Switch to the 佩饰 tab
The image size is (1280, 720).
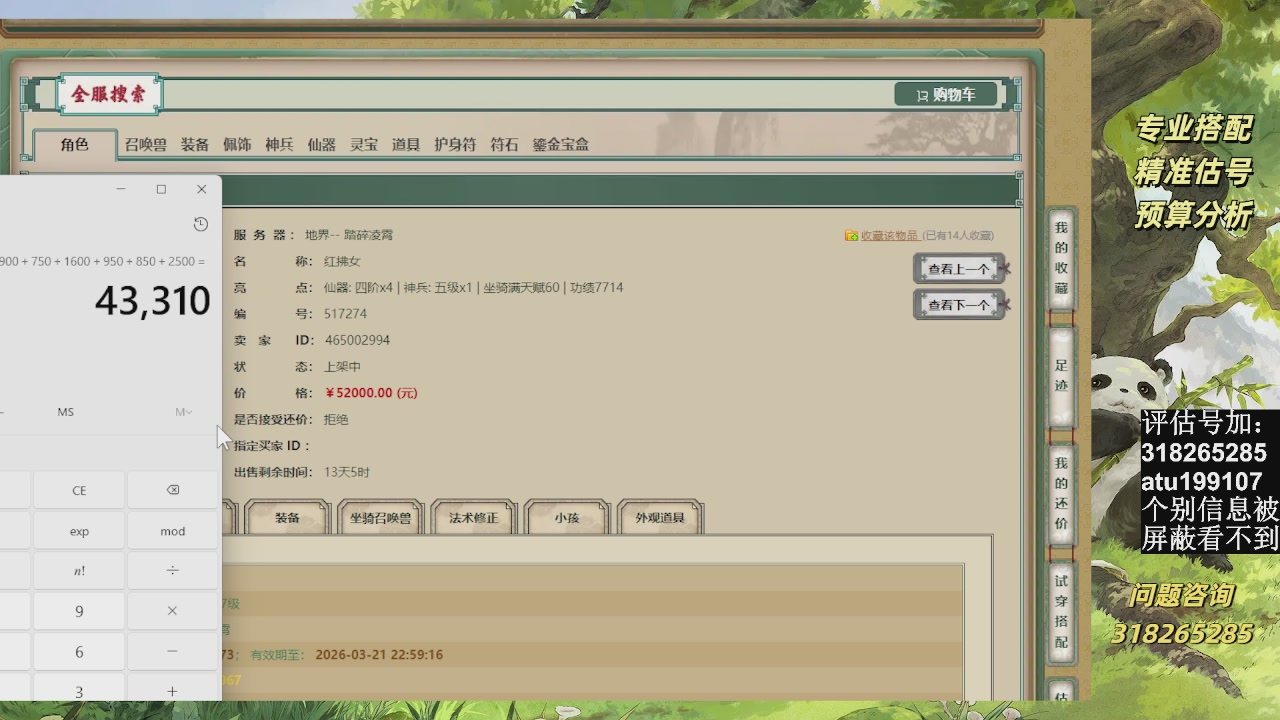237,145
